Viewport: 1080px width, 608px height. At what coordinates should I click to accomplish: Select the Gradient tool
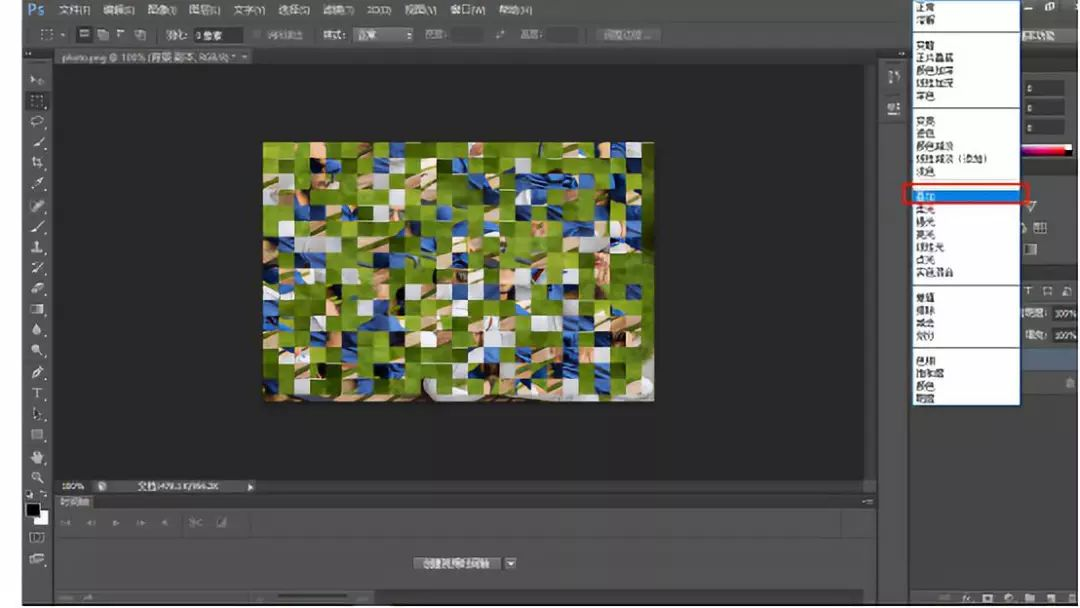37,309
